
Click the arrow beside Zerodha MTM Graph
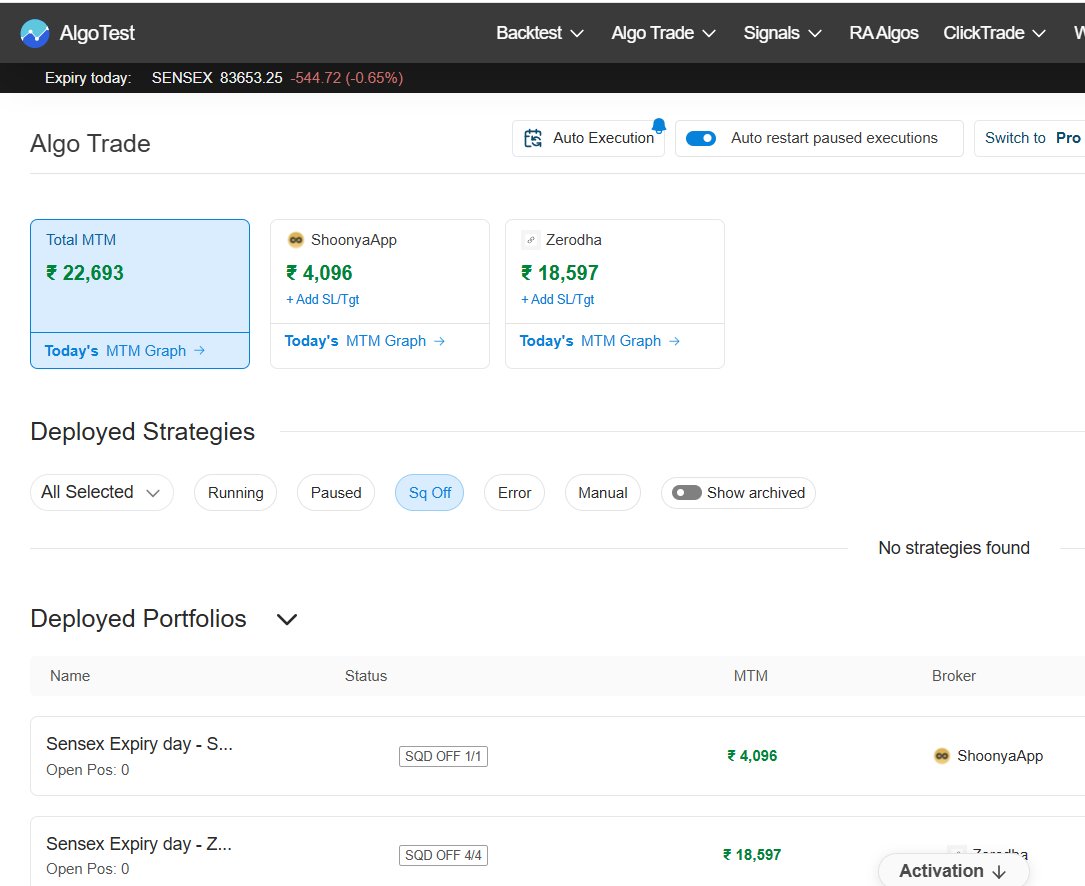click(x=675, y=341)
